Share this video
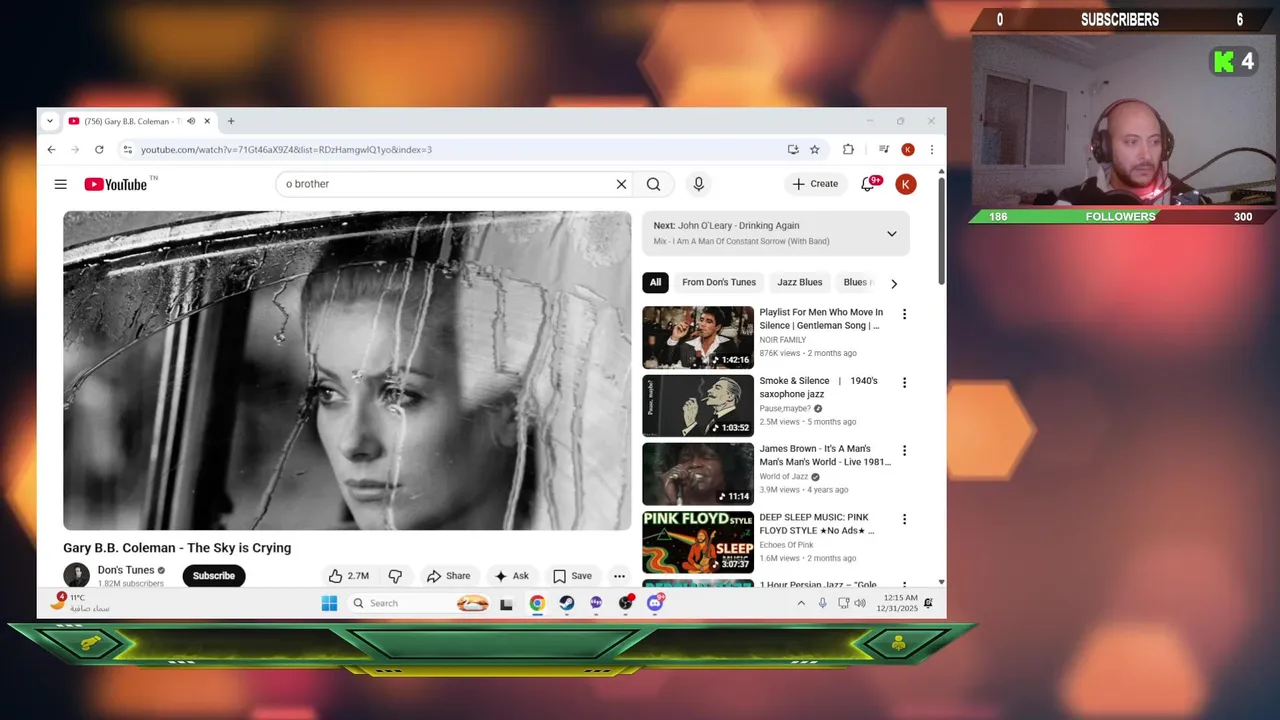 [448, 576]
